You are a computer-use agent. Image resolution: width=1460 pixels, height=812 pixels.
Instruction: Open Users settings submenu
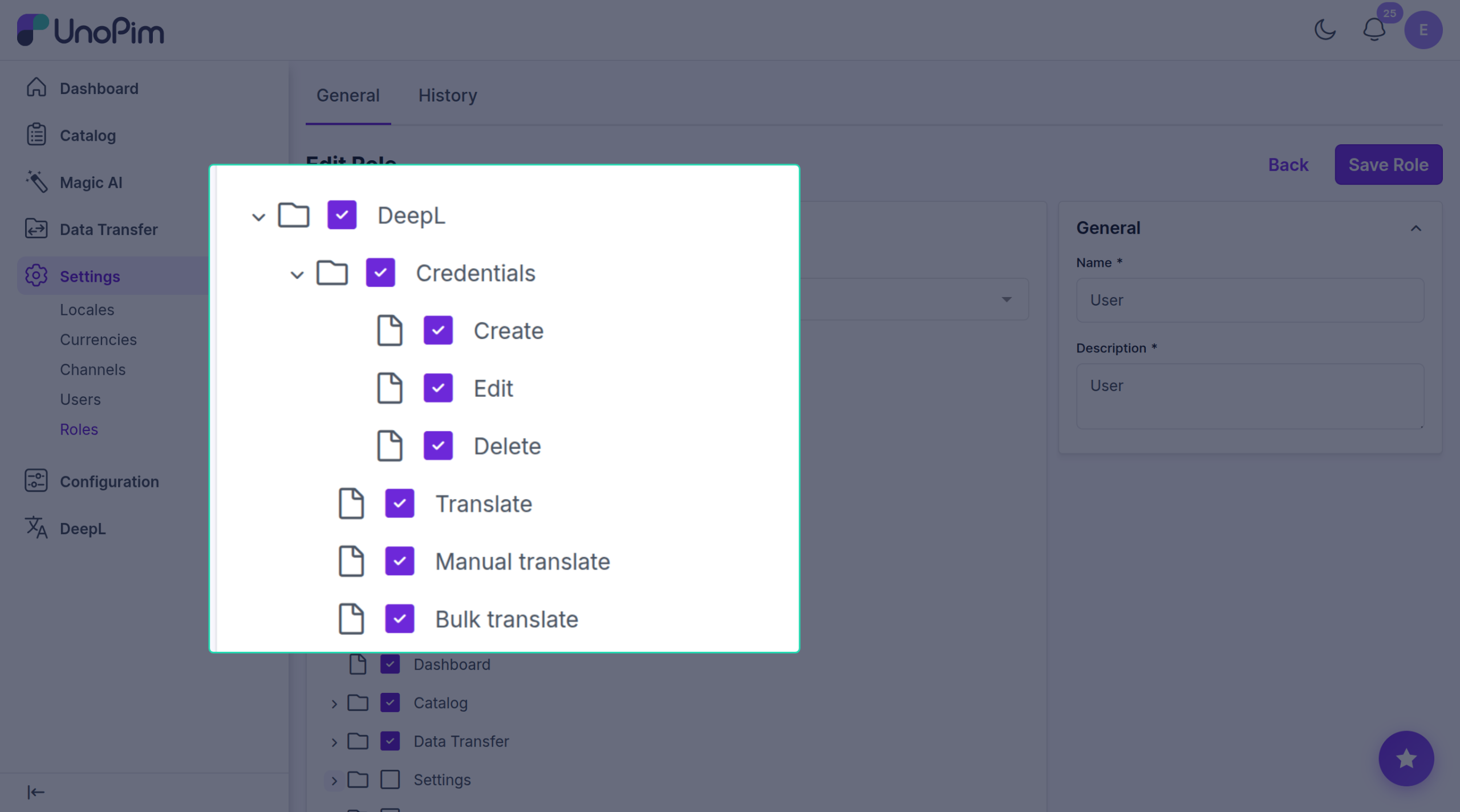click(80, 399)
